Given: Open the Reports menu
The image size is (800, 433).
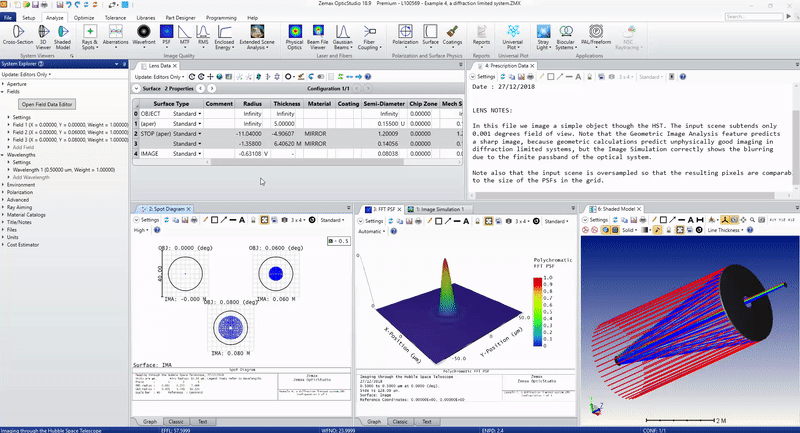Looking at the screenshot, I should 481,37.
